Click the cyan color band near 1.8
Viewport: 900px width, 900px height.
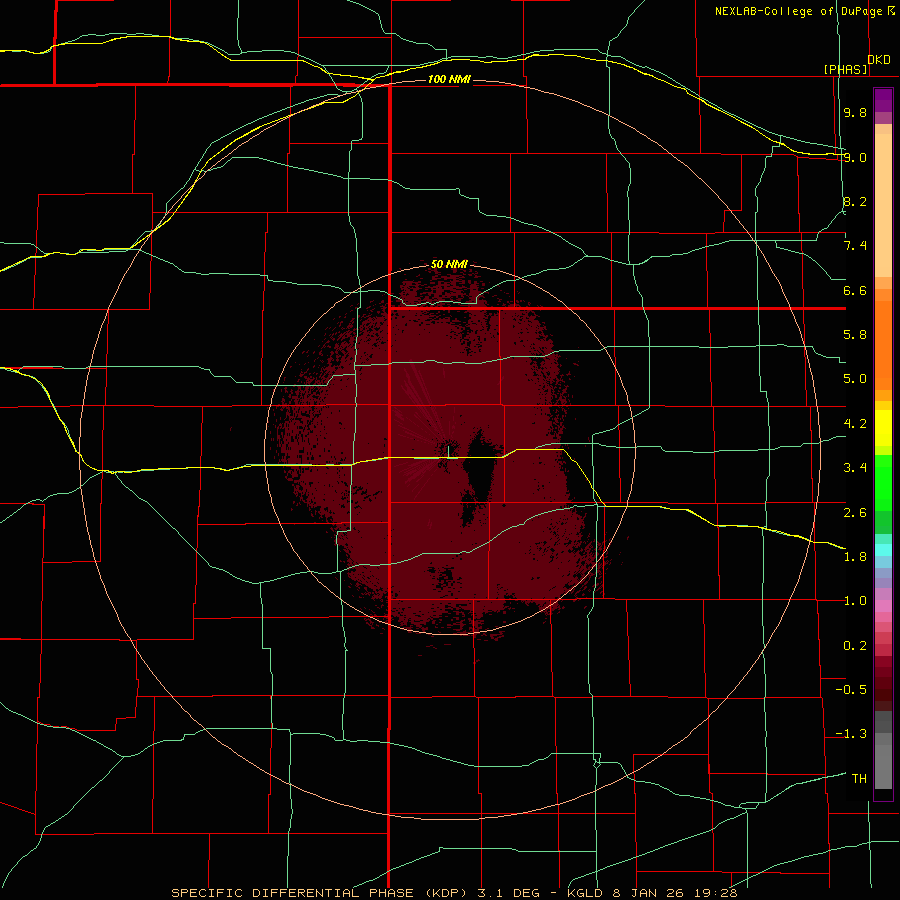(883, 549)
